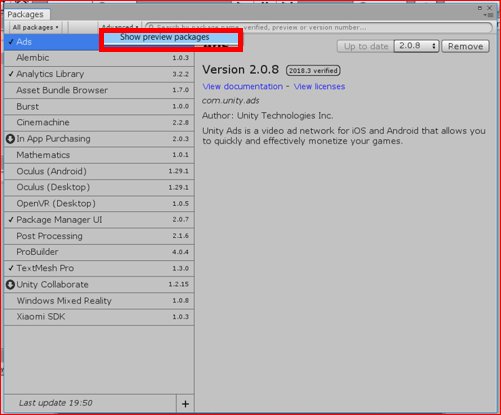This screenshot has height=415, width=501.
Task: Click the ProBuilder version 4.0.4 number
Action: (180, 252)
